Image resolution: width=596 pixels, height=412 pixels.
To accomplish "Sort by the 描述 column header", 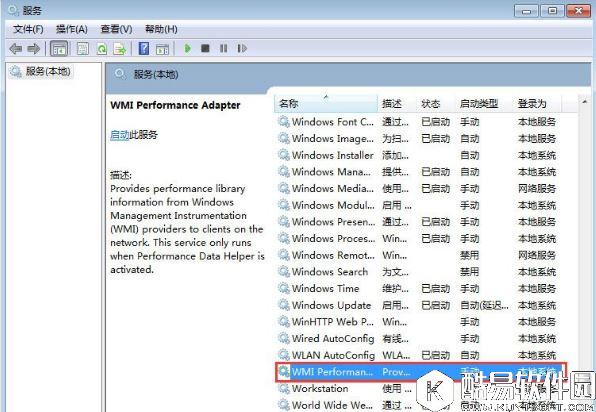I will 397,103.
